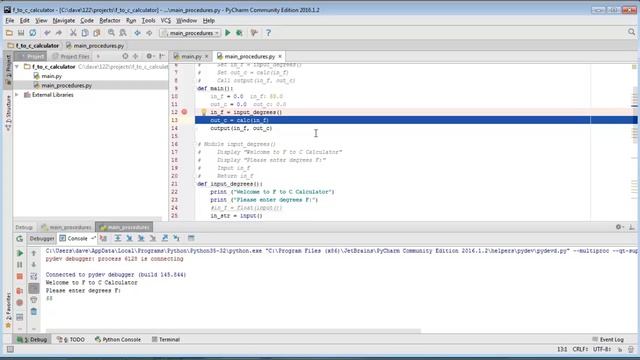Undo last action with toolbar arrow
The width and height of the screenshot is (640, 360).
click(x=47, y=33)
